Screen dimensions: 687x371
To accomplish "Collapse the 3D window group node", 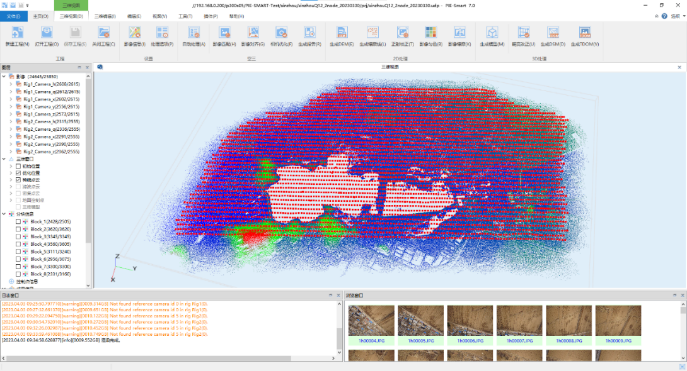I will (x=4, y=159).
